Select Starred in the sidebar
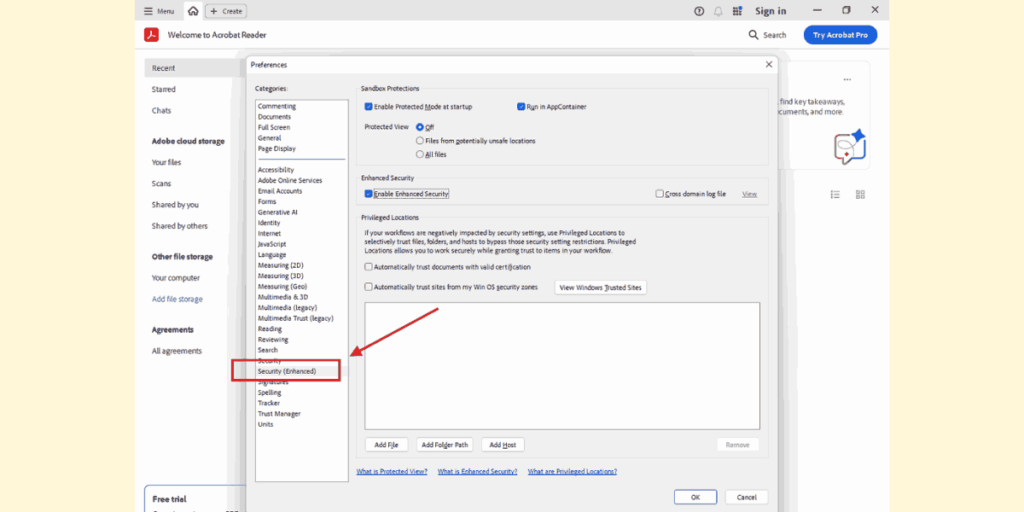Screen dimensions: 1024x512 (164, 89)
